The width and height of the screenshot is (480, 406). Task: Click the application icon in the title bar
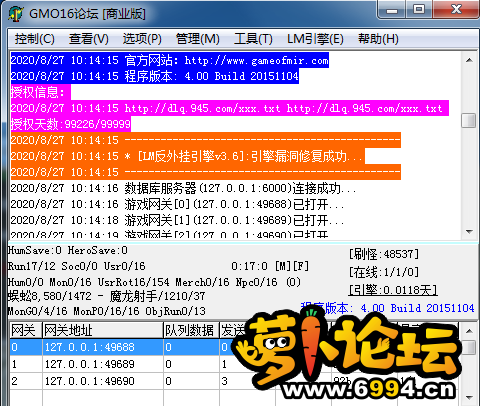pos(16,14)
